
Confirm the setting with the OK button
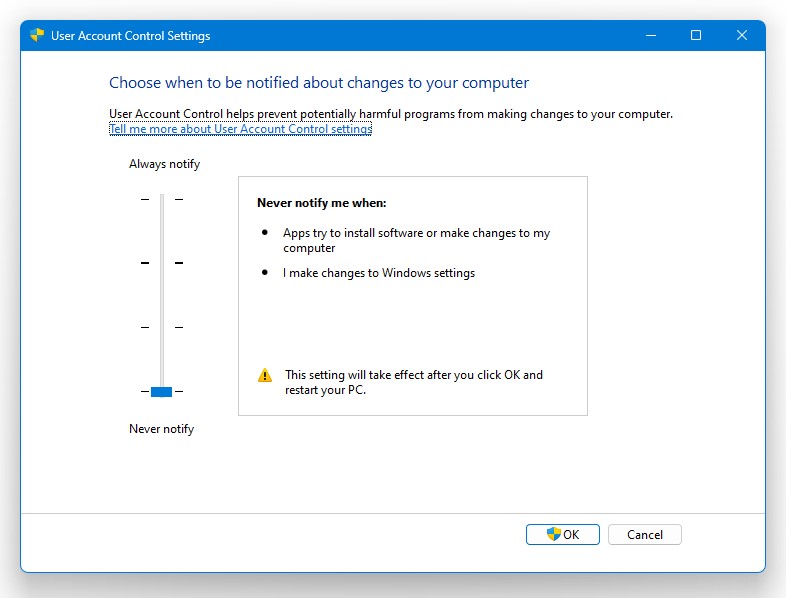click(x=563, y=535)
